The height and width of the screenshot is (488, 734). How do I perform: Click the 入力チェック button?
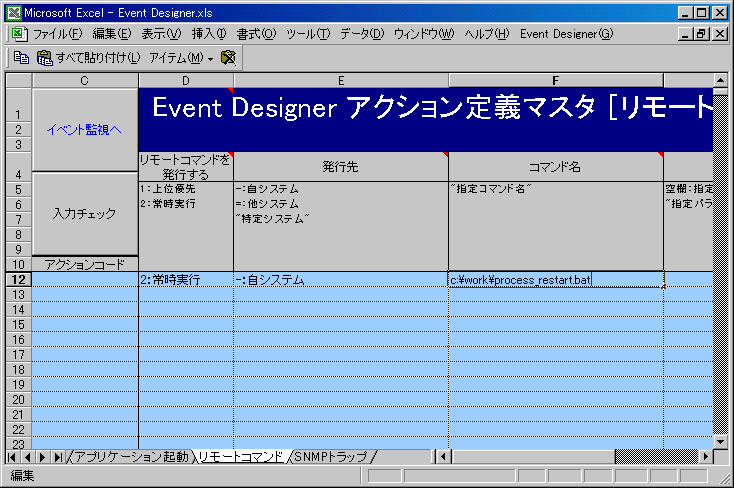84,214
